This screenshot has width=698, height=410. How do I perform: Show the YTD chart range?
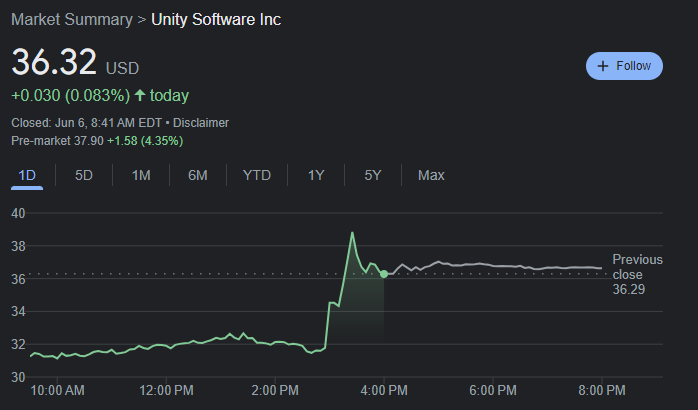[257, 176]
